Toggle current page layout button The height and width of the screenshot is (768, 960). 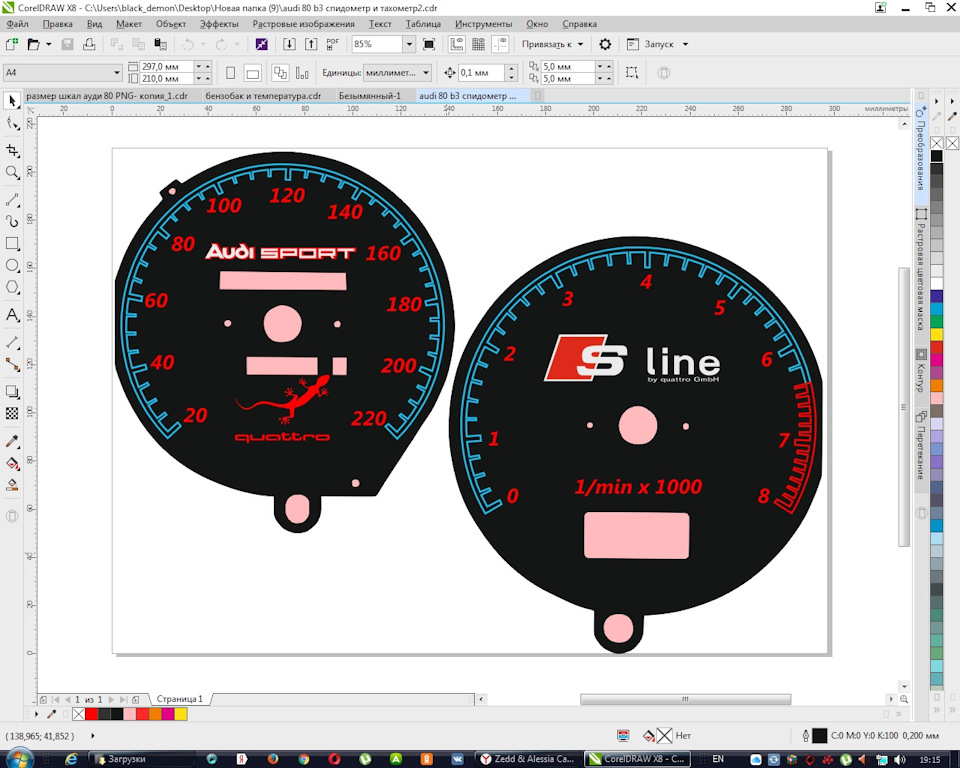[x=302, y=73]
